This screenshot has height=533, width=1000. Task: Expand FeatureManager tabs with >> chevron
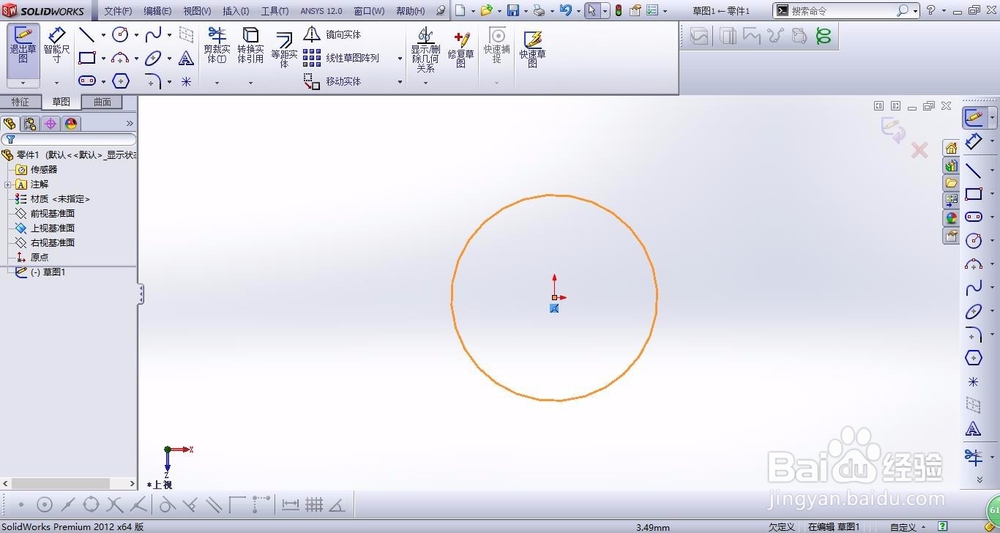point(129,123)
